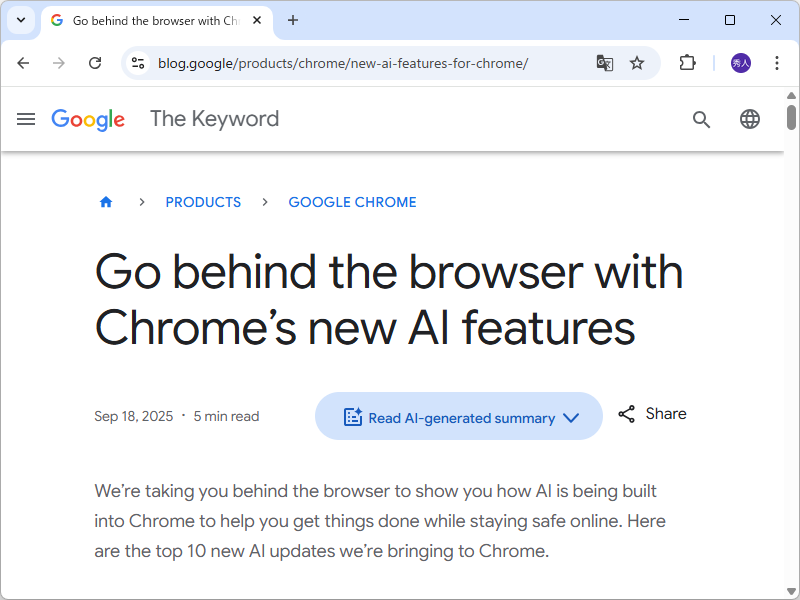800x600 pixels.
Task: Click the URL in the address bar
Action: pos(342,63)
